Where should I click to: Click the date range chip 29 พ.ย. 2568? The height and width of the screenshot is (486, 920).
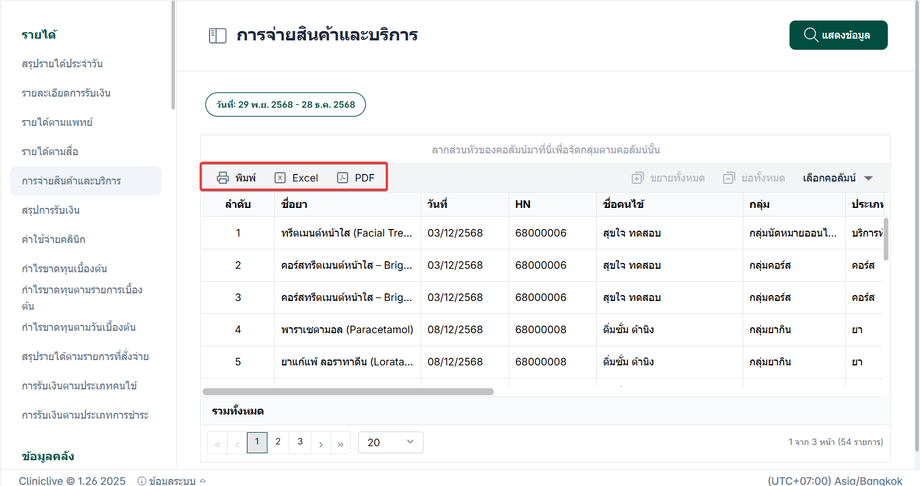[285, 104]
